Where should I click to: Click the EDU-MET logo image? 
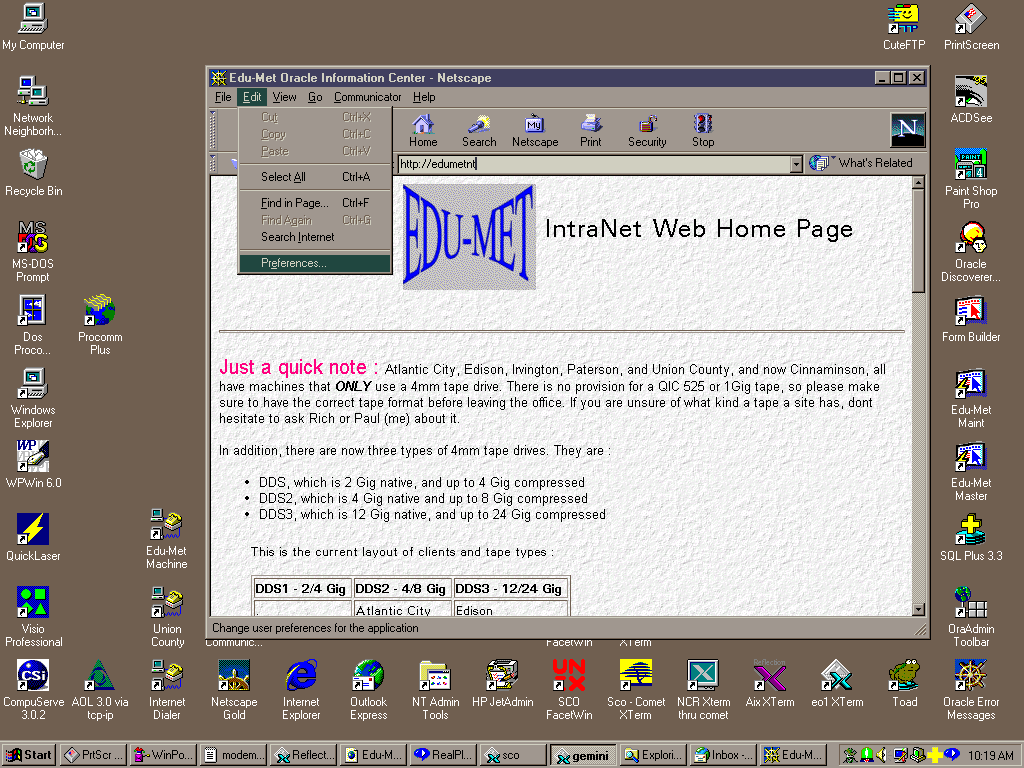click(469, 236)
